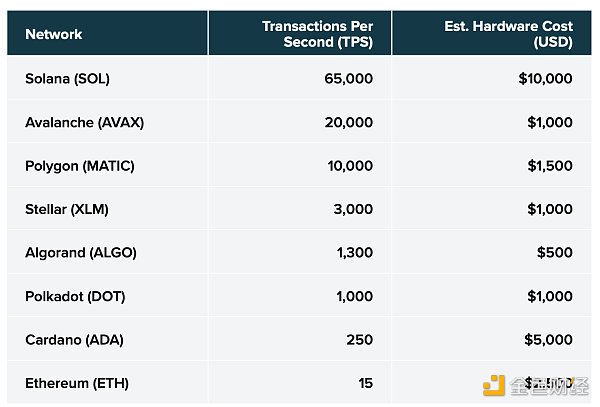Click the Transactions Per Second column header
Image resolution: width=600 pixels, height=407 pixels.
317,34
